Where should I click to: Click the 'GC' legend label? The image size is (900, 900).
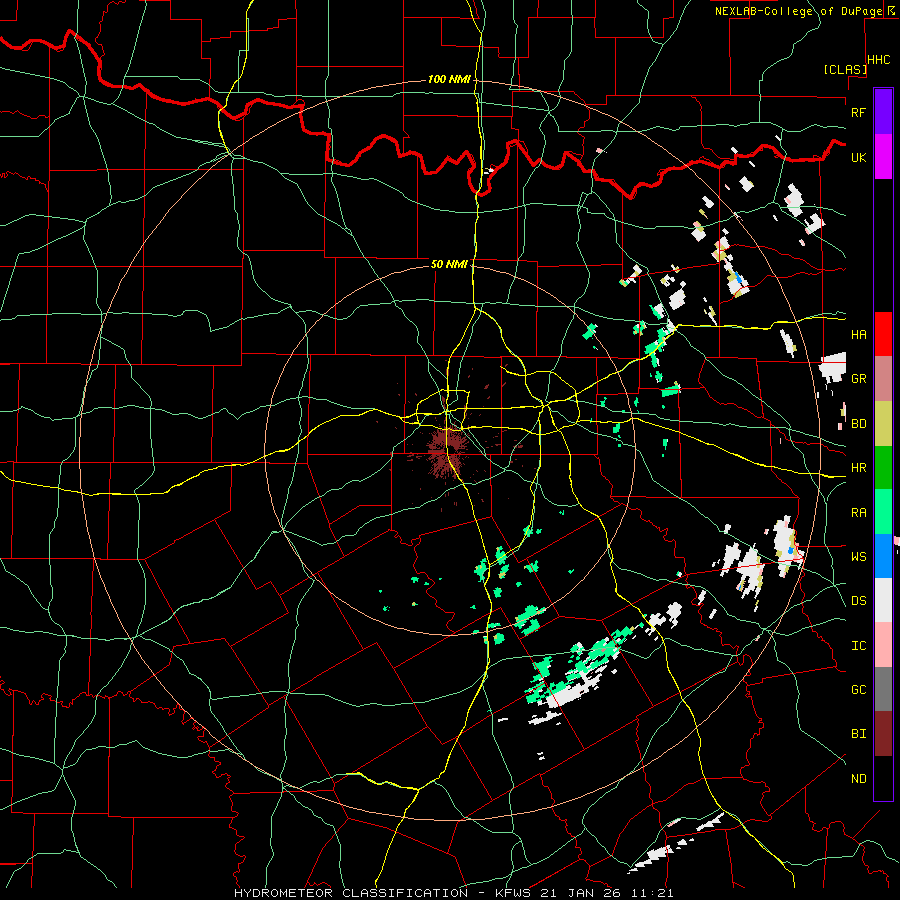(x=858, y=690)
